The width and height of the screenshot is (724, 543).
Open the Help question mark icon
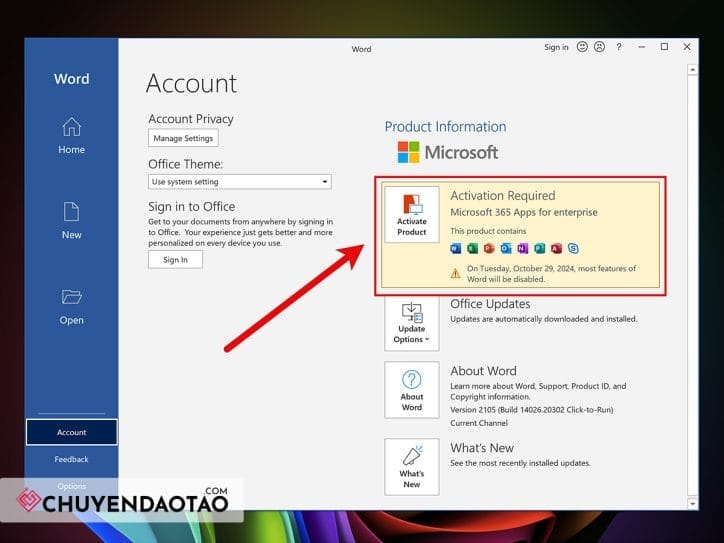[619, 47]
